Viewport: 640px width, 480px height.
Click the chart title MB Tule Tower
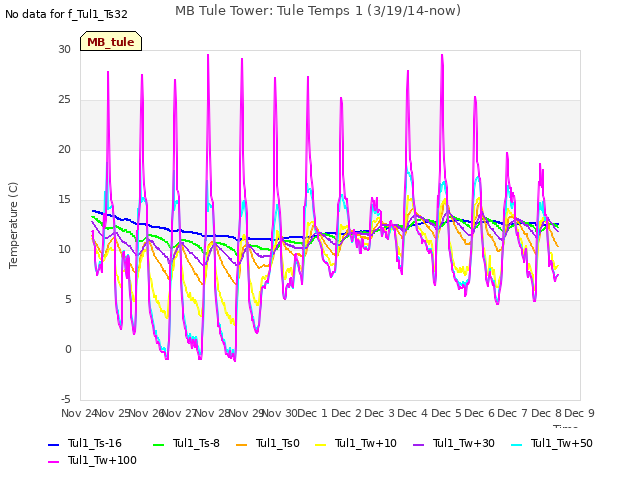(x=318, y=11)
